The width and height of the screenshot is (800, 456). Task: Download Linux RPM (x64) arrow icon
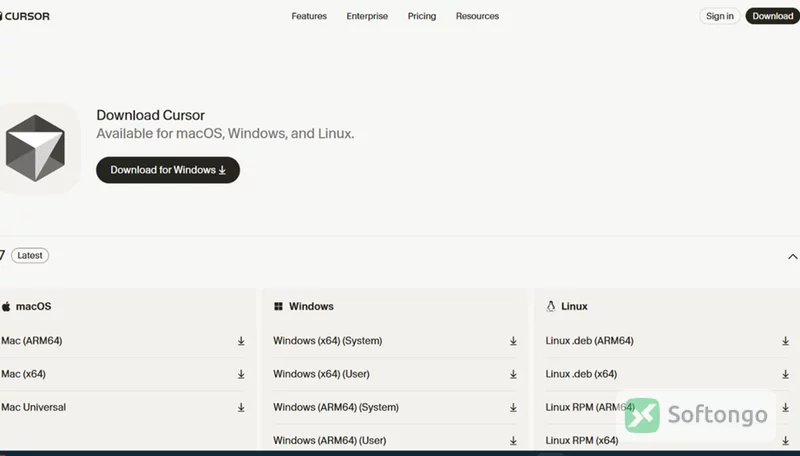point(786,440)
